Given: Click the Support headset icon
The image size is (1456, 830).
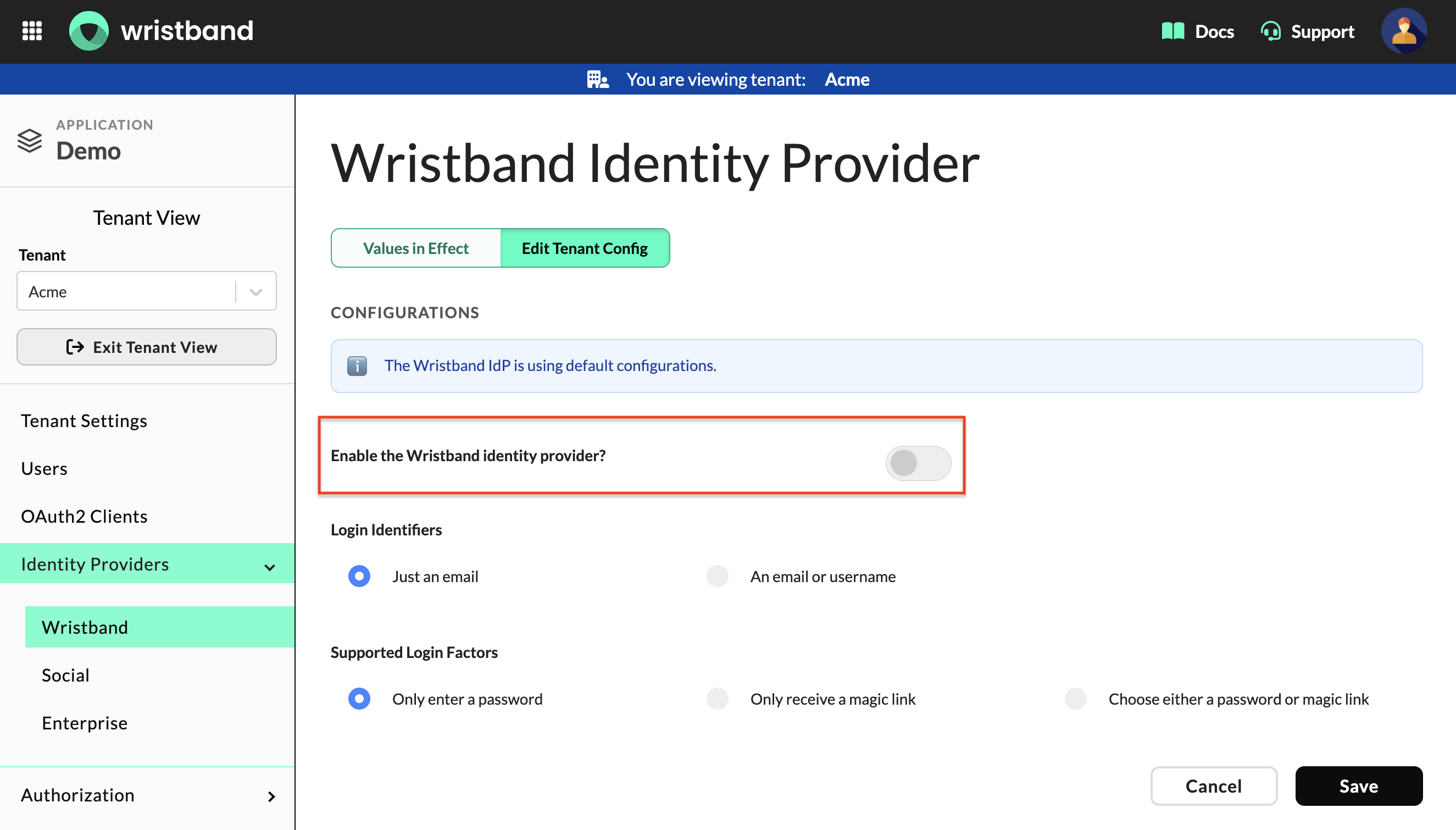Looking at the screenshot, I should 1271,31.
